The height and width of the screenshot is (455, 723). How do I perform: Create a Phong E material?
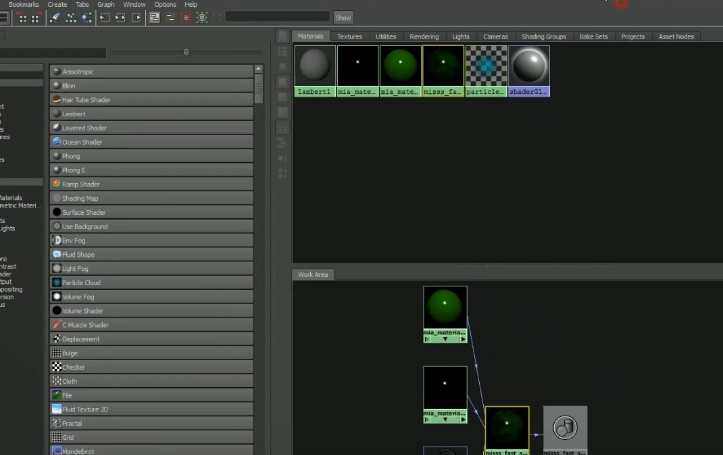[152, 170]
